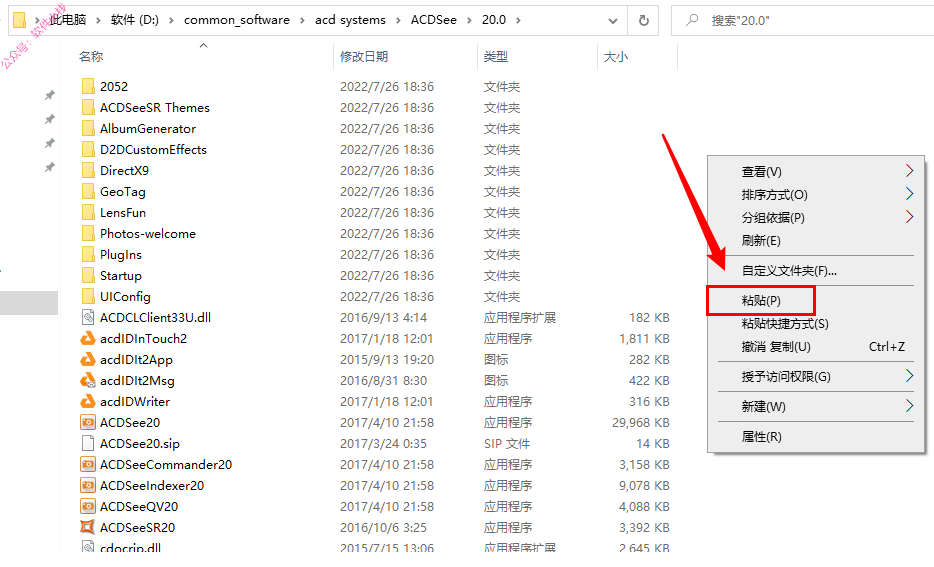Expand the 分组依据(P) submenu arrow
934x567 pixels.
909,217
